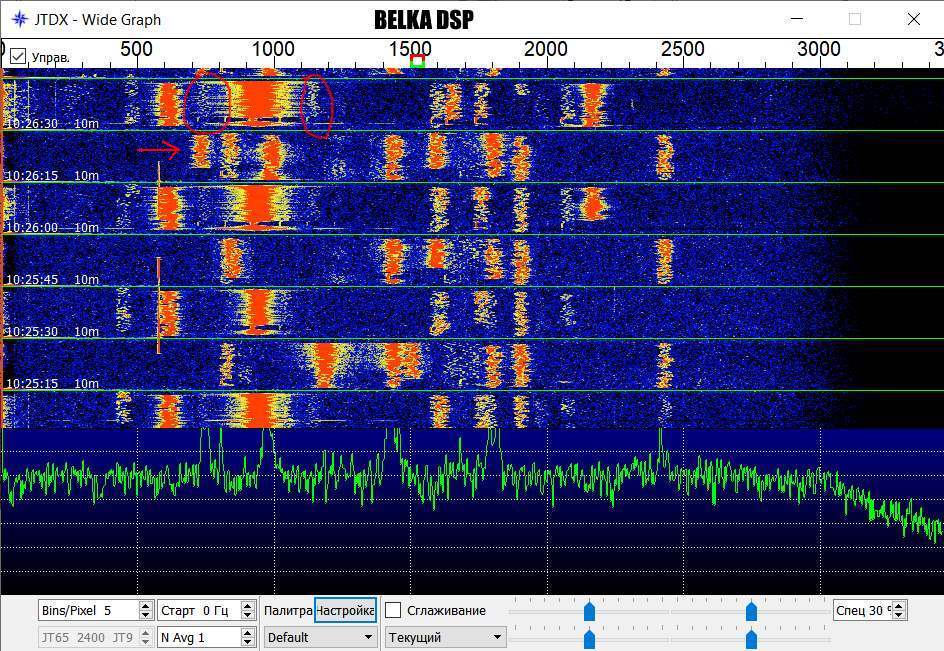
Task: Click the 2000 Hz scale label
Action: (545, 49)
